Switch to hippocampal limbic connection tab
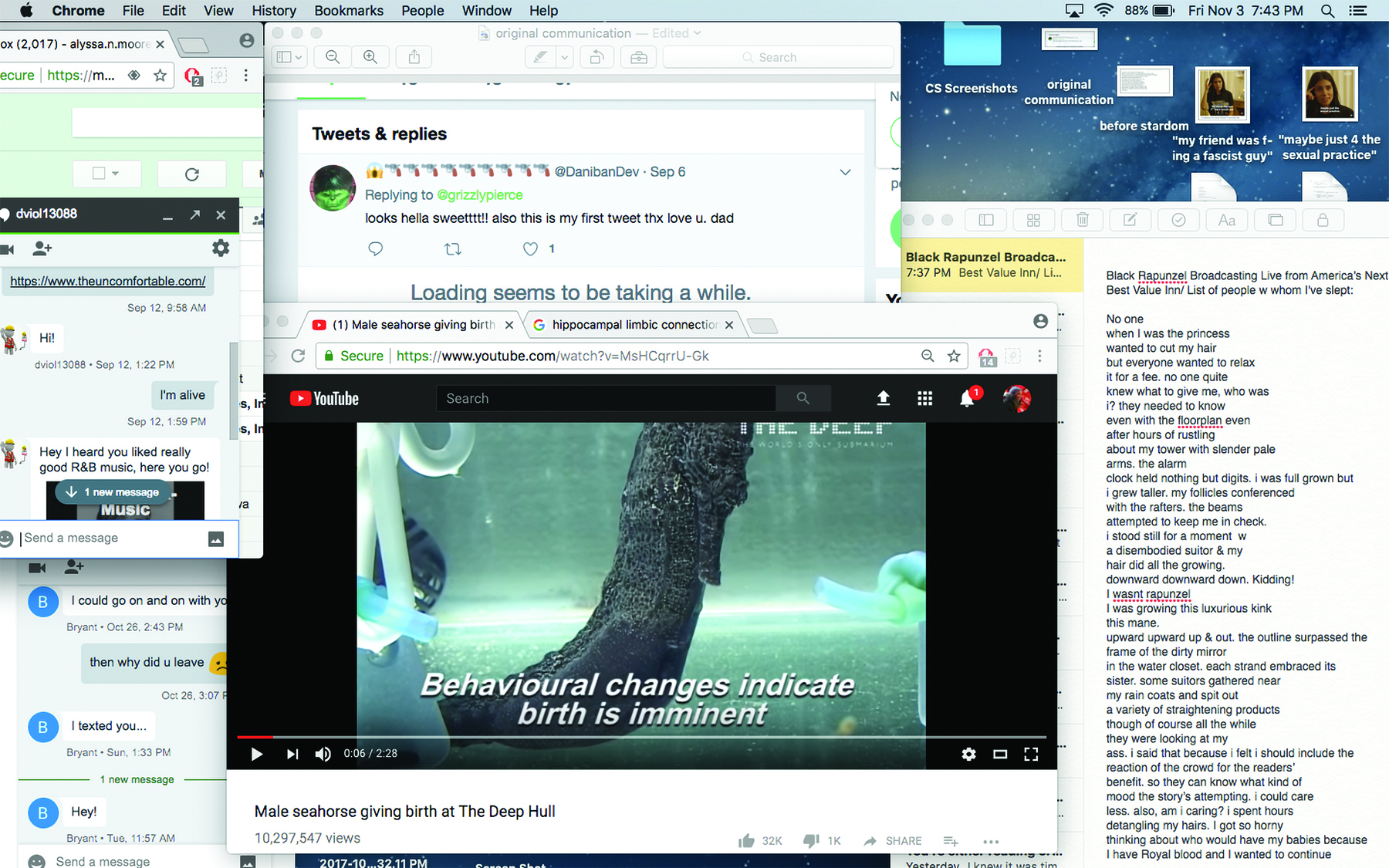1389x868 pixels. (x=633, y=325)
